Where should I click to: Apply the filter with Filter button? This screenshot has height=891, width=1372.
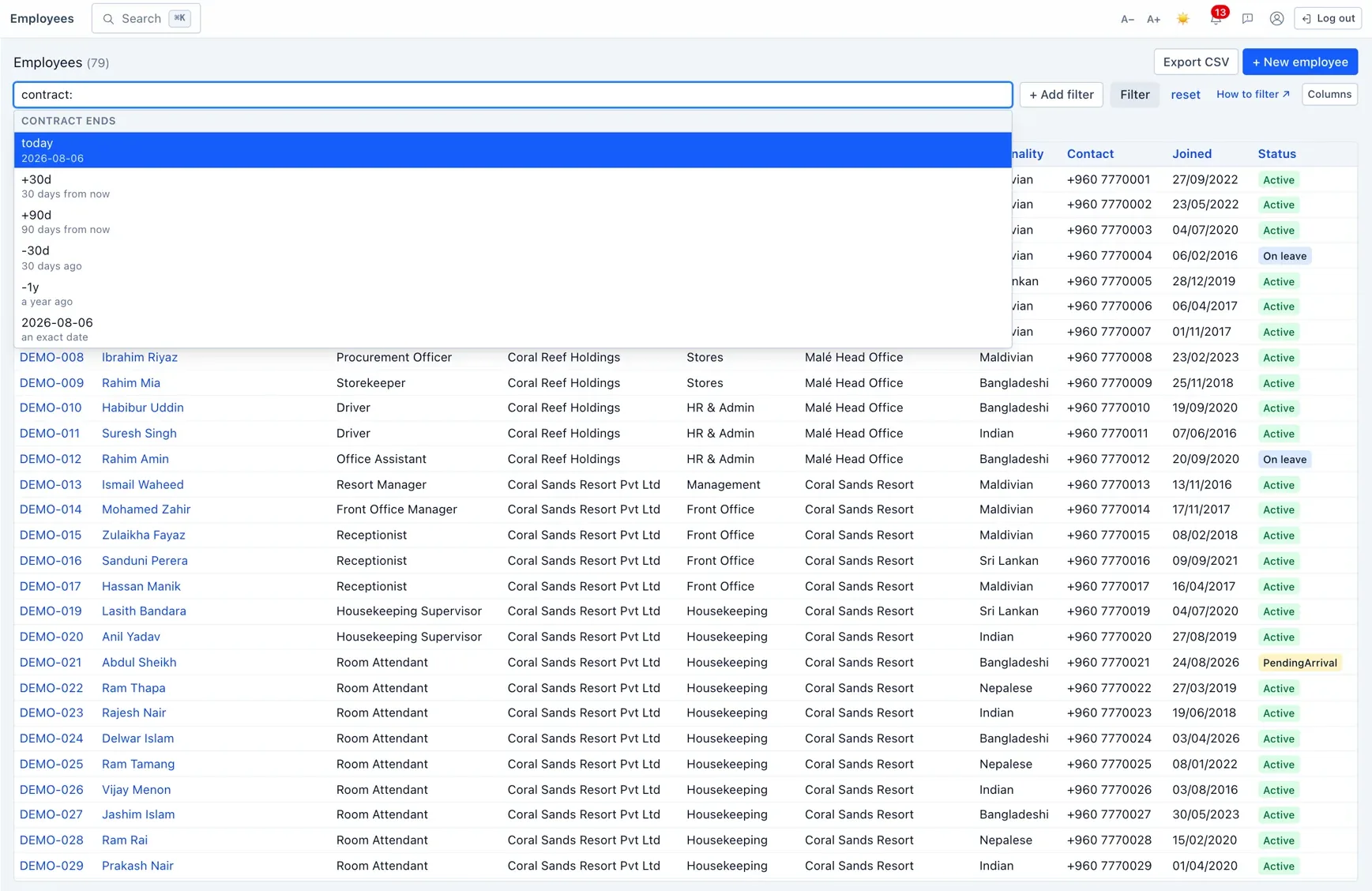pyautogui.click(x=1134, y=95)
